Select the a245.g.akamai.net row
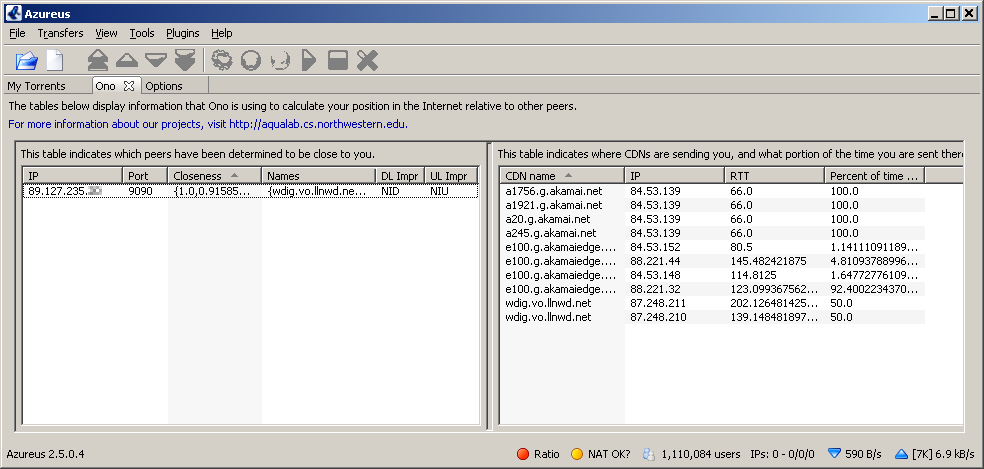This screenshot has width=984, height=469. coord(712,232)
